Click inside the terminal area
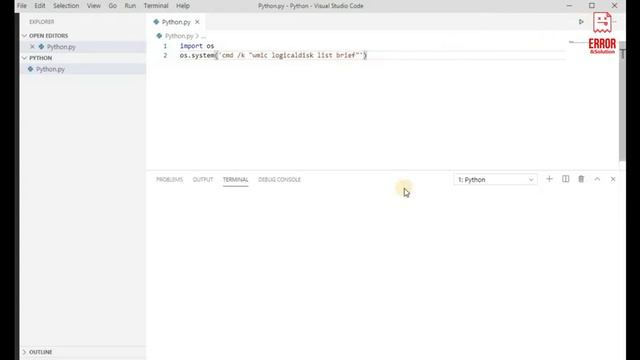The image size is (640, 360). pos(382,273)
